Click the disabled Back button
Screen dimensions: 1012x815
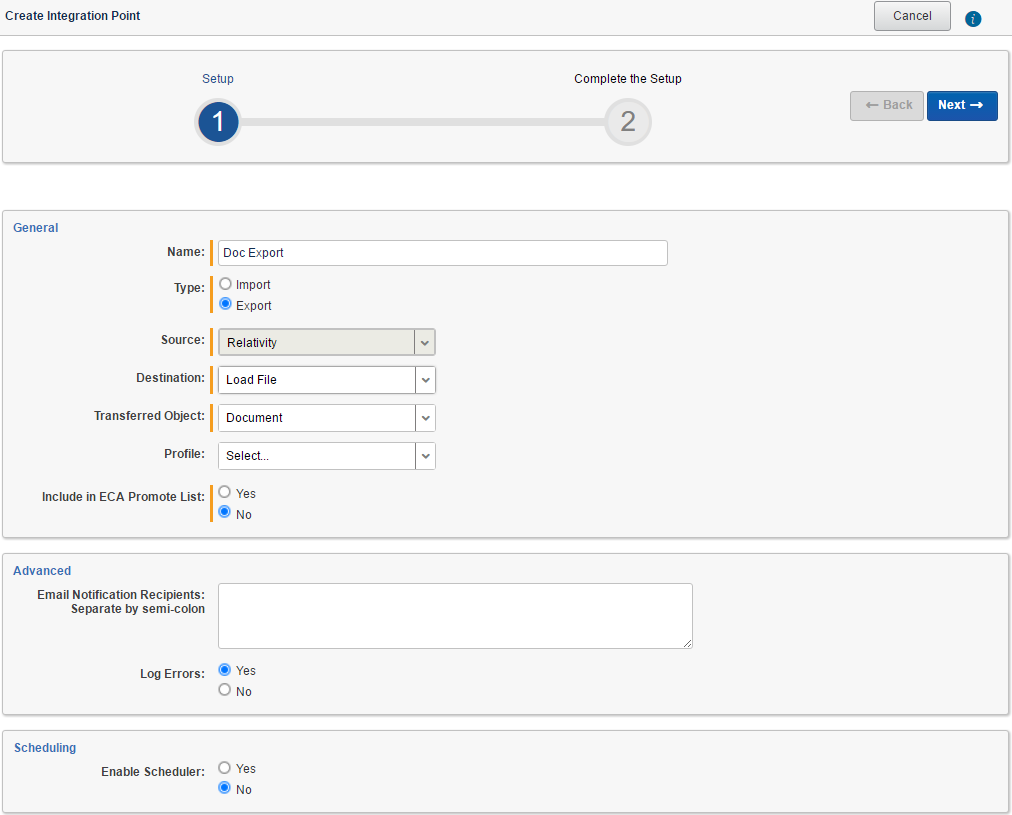coord(887,106)
